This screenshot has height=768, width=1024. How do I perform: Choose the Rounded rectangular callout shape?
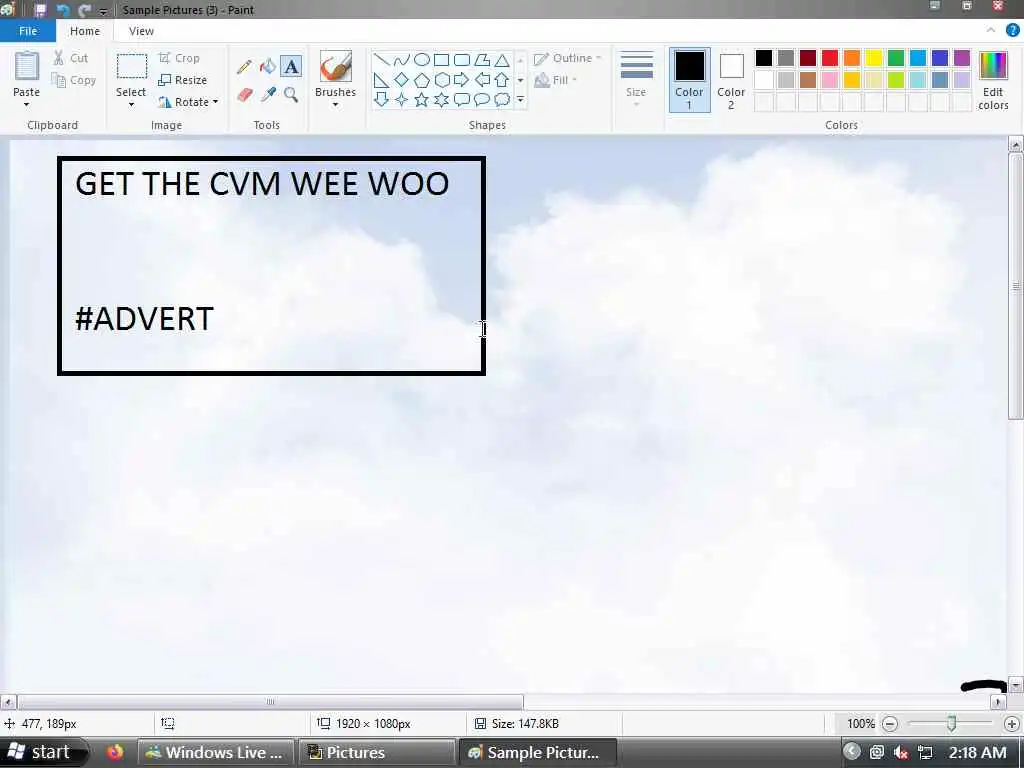(x=462, y=99)
